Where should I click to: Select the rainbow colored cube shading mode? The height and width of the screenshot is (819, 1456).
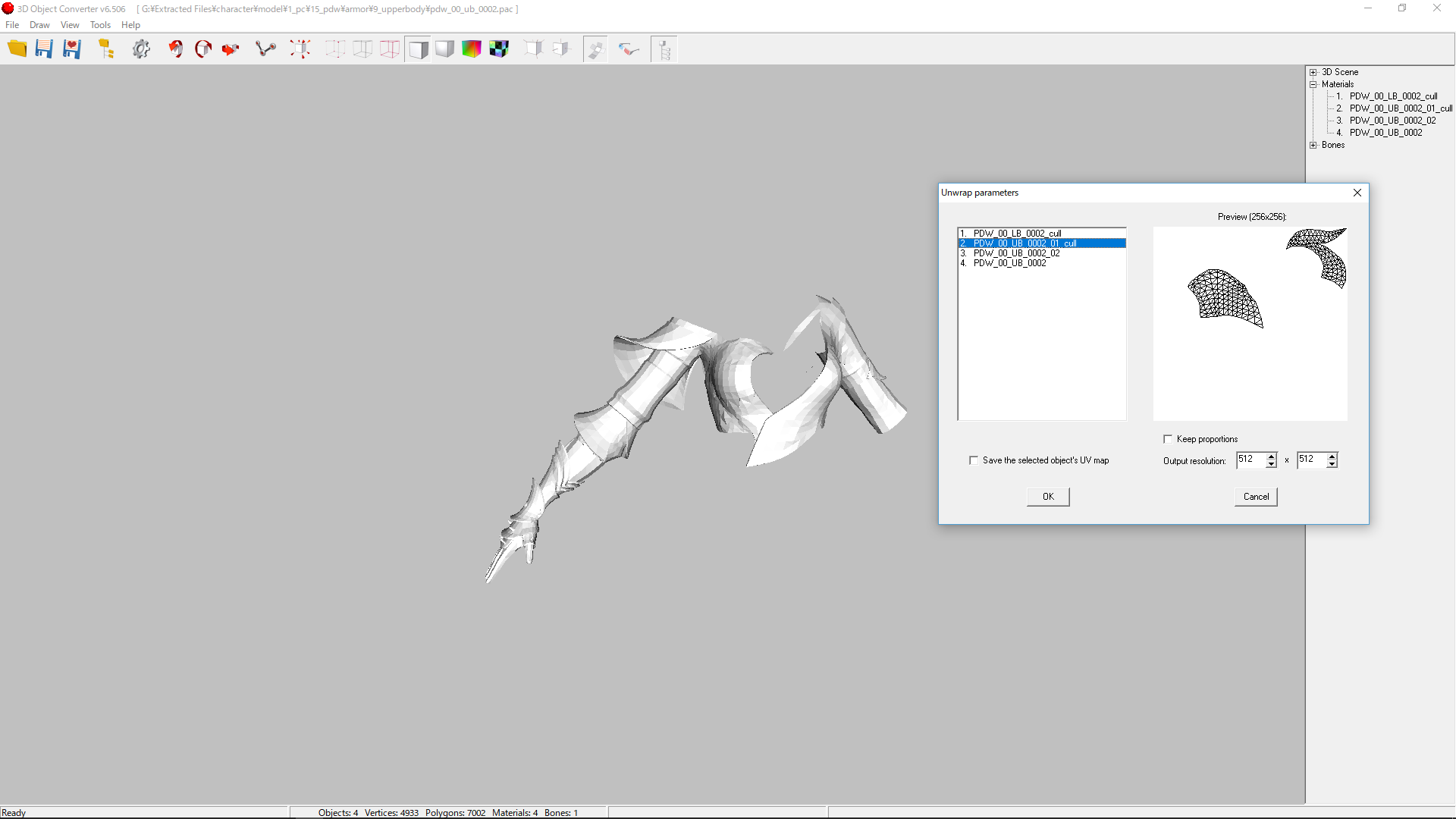coord(471,49)
